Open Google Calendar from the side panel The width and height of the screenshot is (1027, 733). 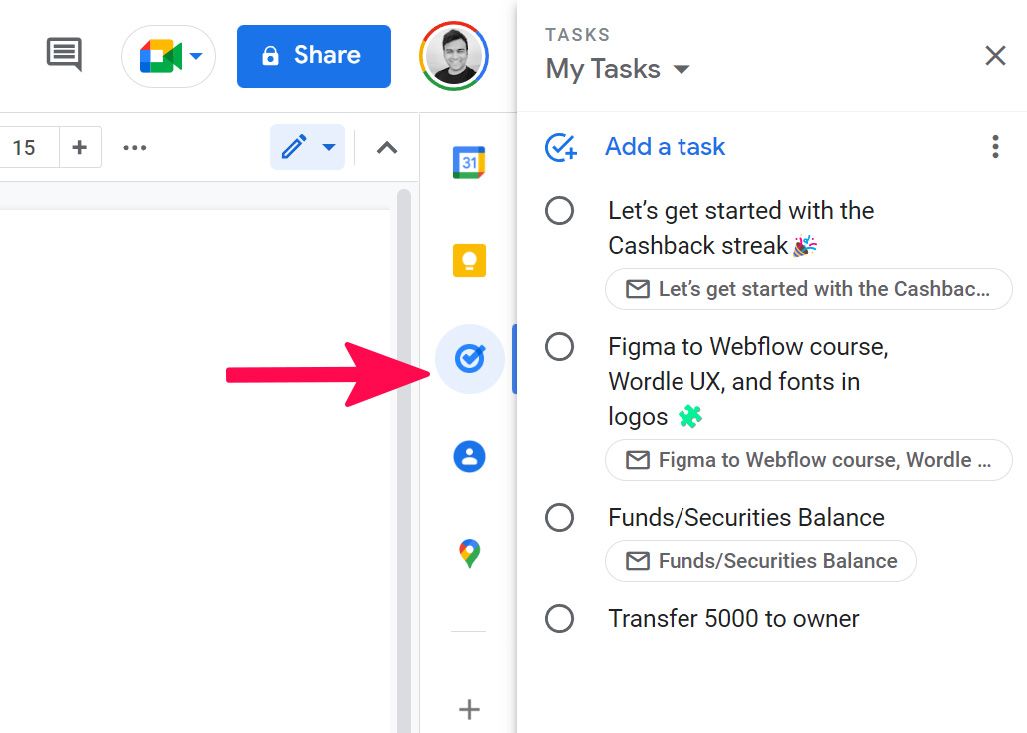(468, 161)
